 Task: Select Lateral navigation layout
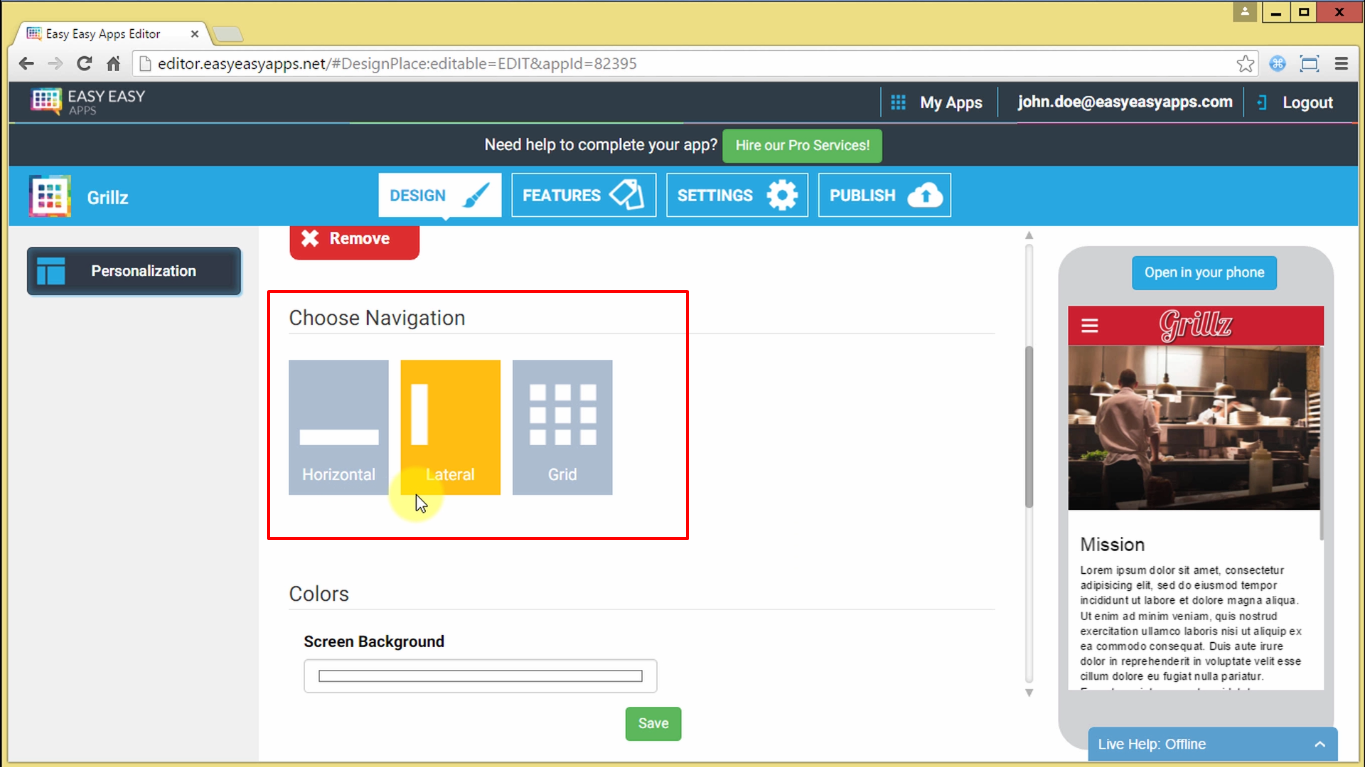point(450,427)
